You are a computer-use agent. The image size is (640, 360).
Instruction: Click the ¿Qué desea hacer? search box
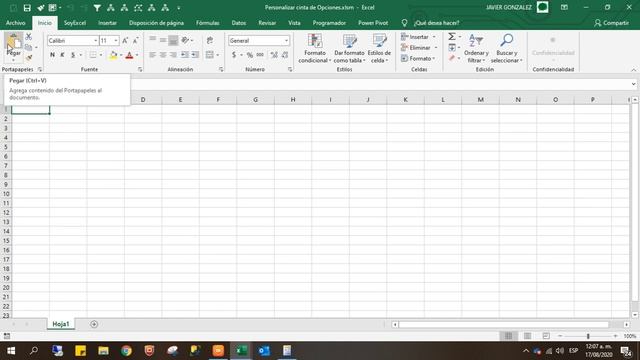436,23
